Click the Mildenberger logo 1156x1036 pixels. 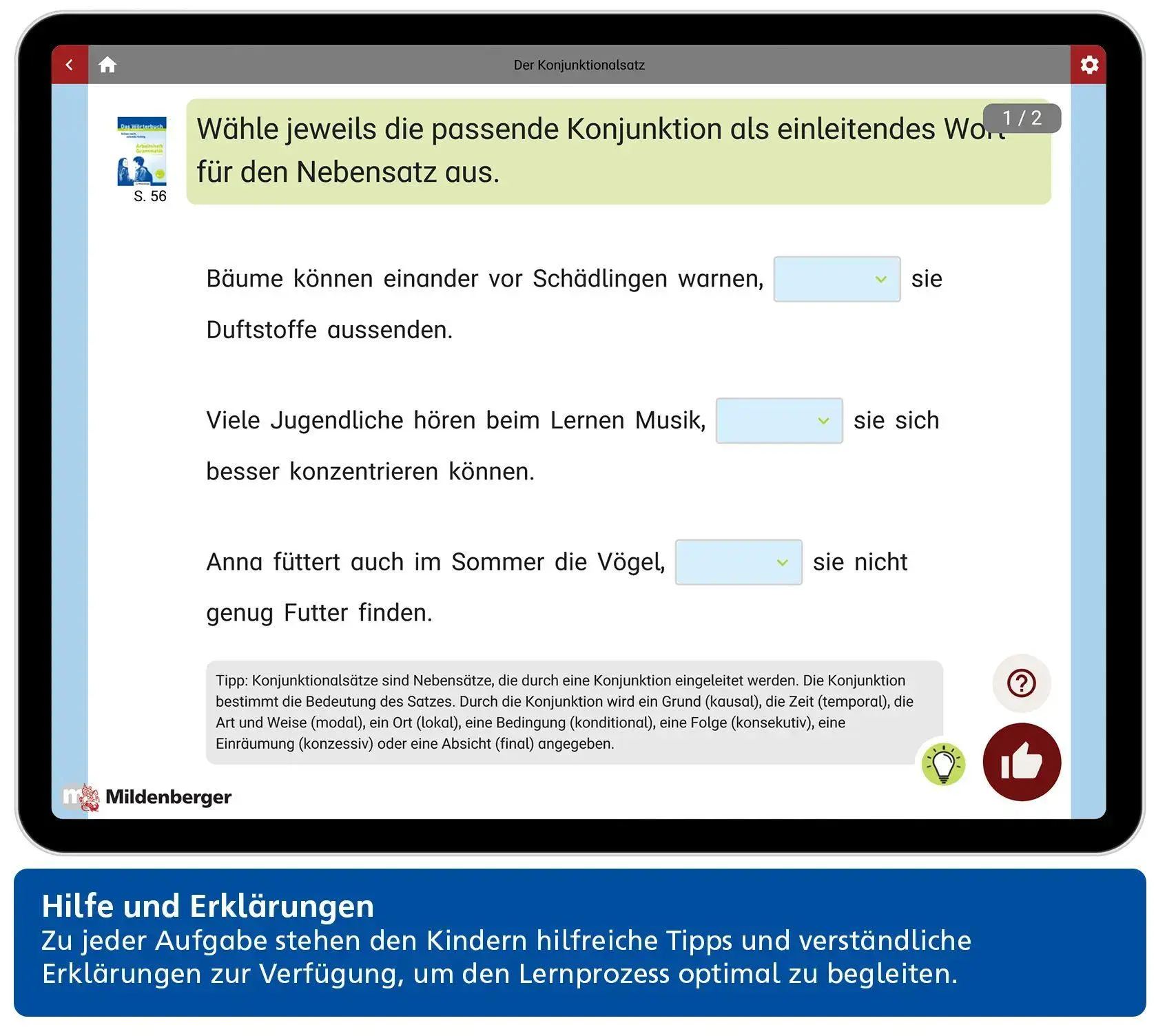147,797
